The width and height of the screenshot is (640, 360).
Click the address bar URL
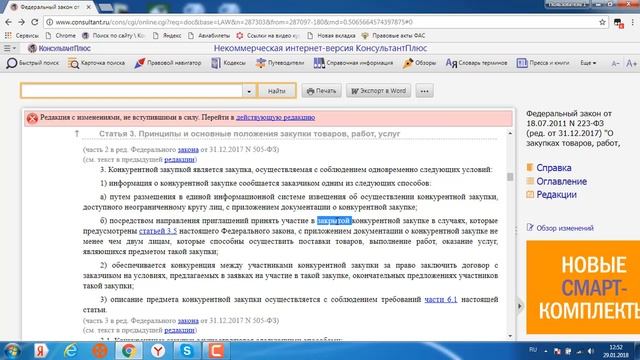coord(234,22)
